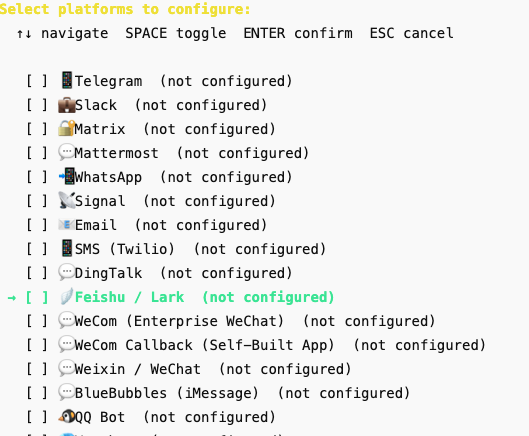Click the satellite dish icon beside Signal
The image size is (529, 436).
66,200
